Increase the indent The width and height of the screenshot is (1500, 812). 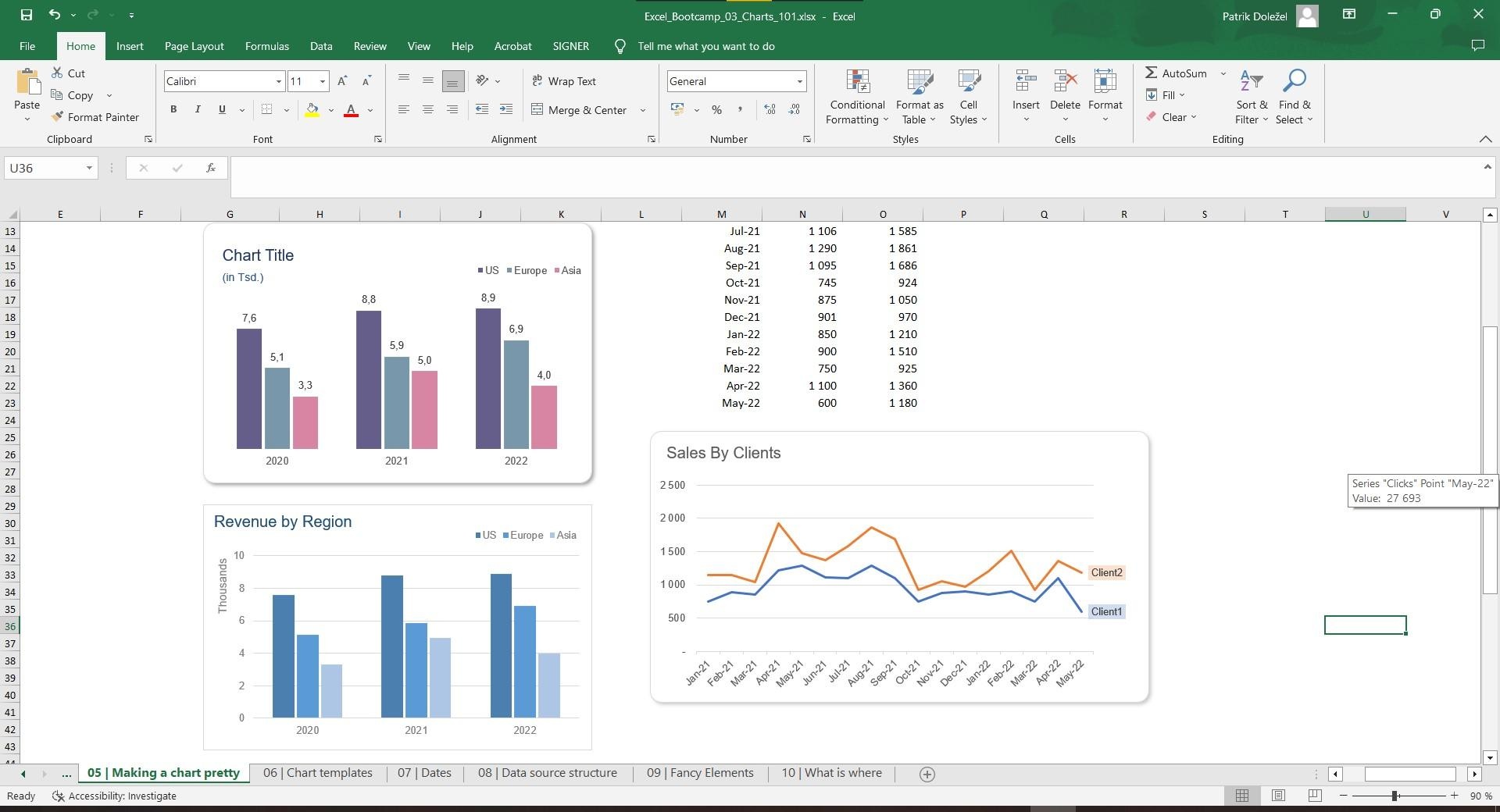(x=506, y=110)
